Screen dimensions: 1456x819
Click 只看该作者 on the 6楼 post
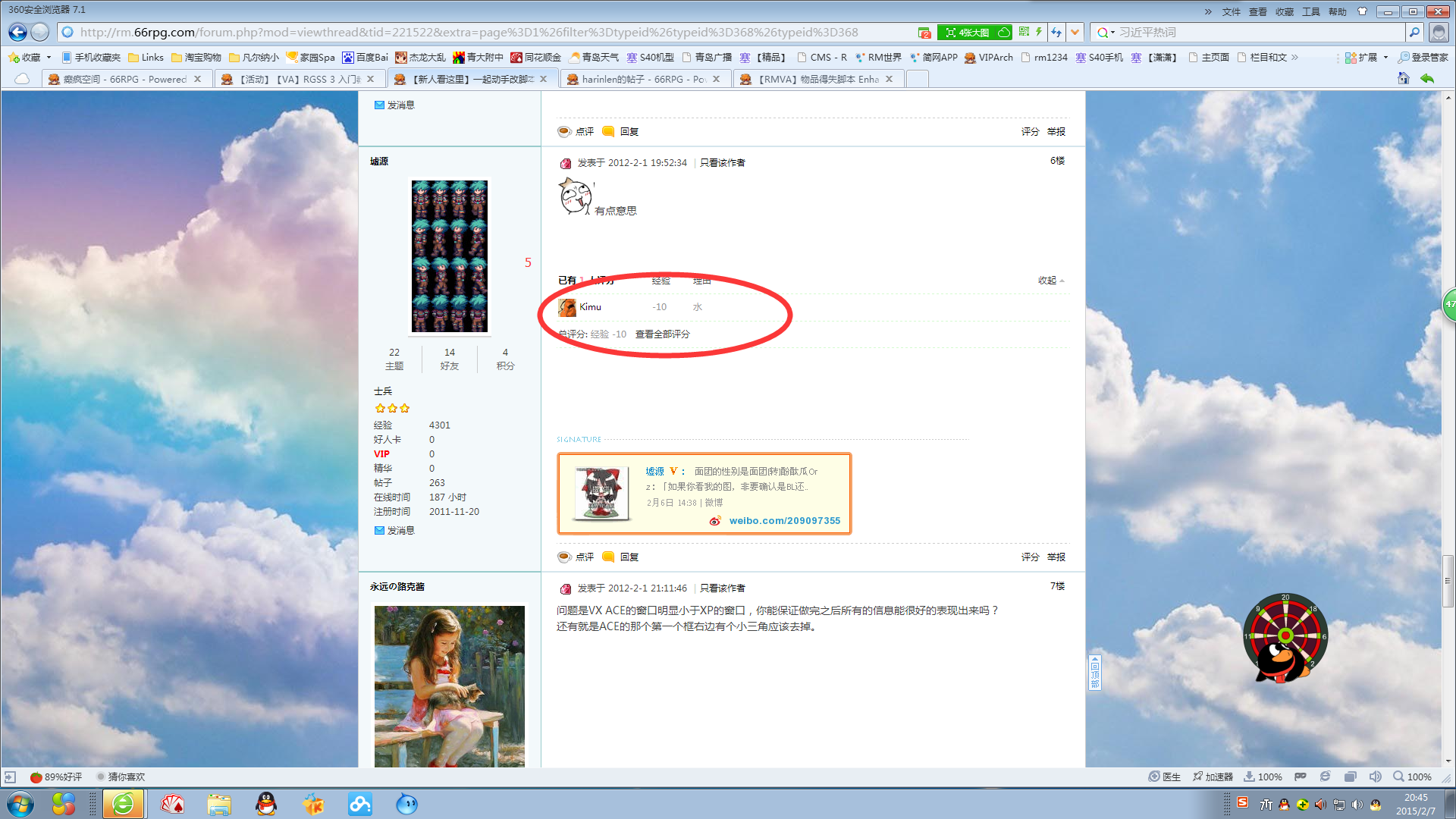722,162
